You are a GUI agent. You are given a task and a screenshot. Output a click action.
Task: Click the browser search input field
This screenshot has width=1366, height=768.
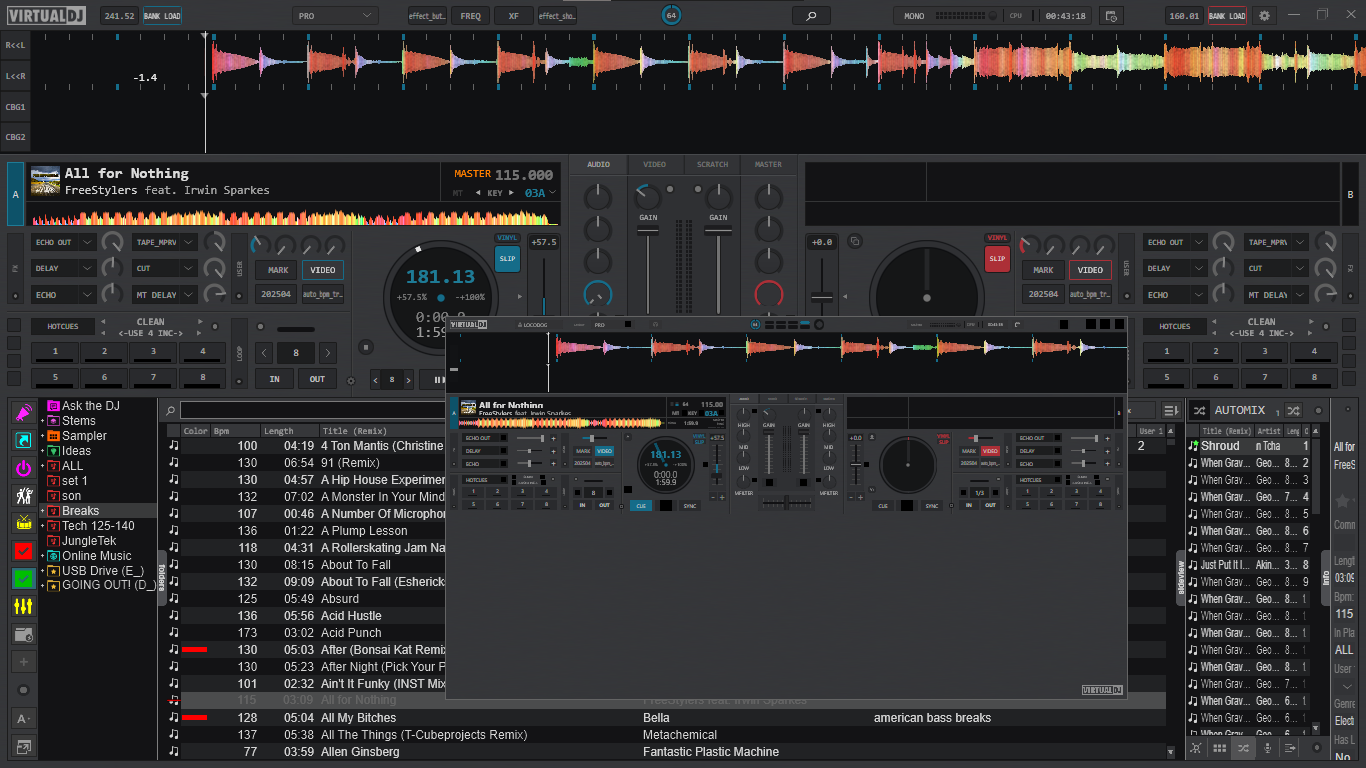(x=310, y=410)
